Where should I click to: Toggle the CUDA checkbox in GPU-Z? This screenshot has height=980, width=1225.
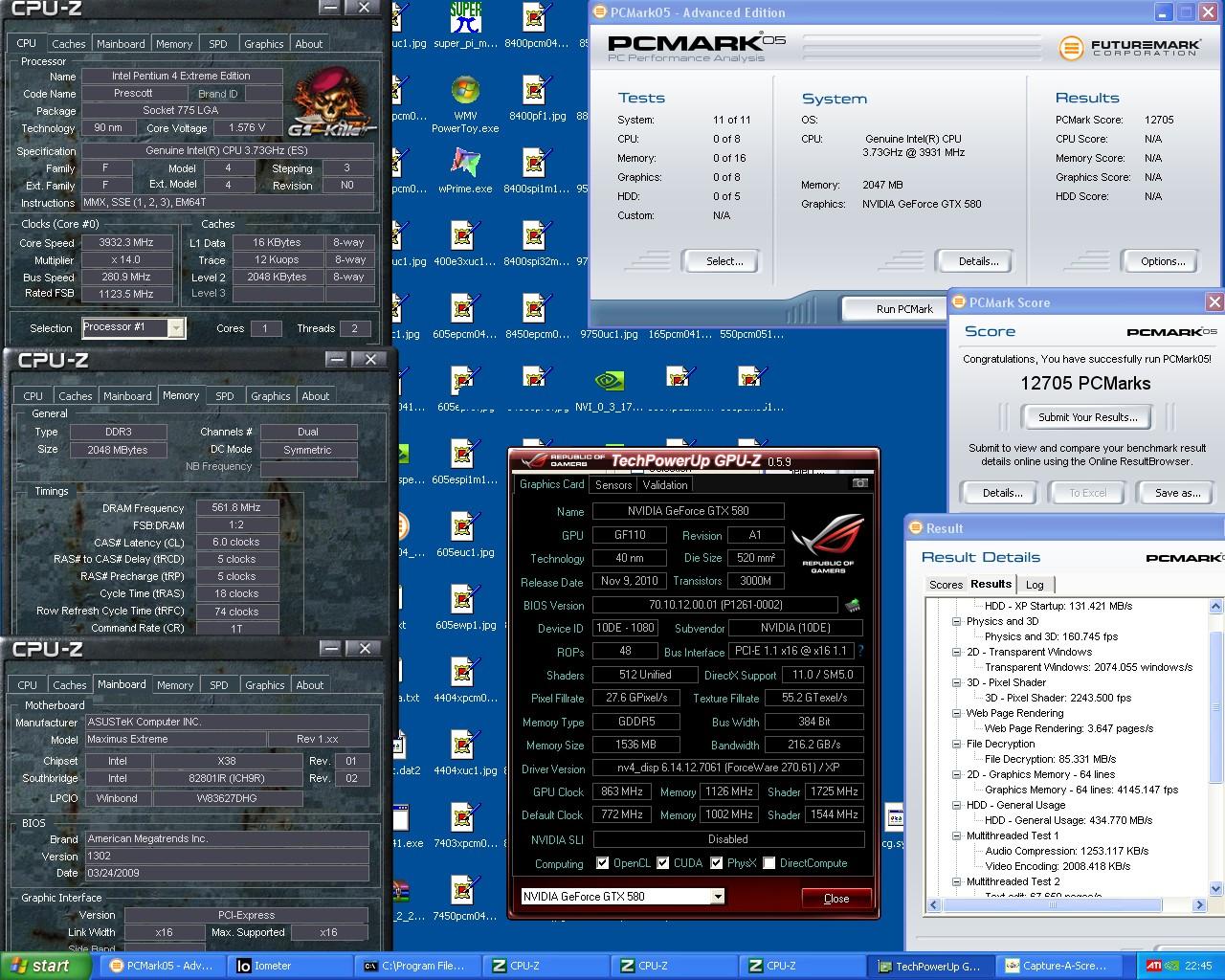pyautogui.click(x=661, y=863)
